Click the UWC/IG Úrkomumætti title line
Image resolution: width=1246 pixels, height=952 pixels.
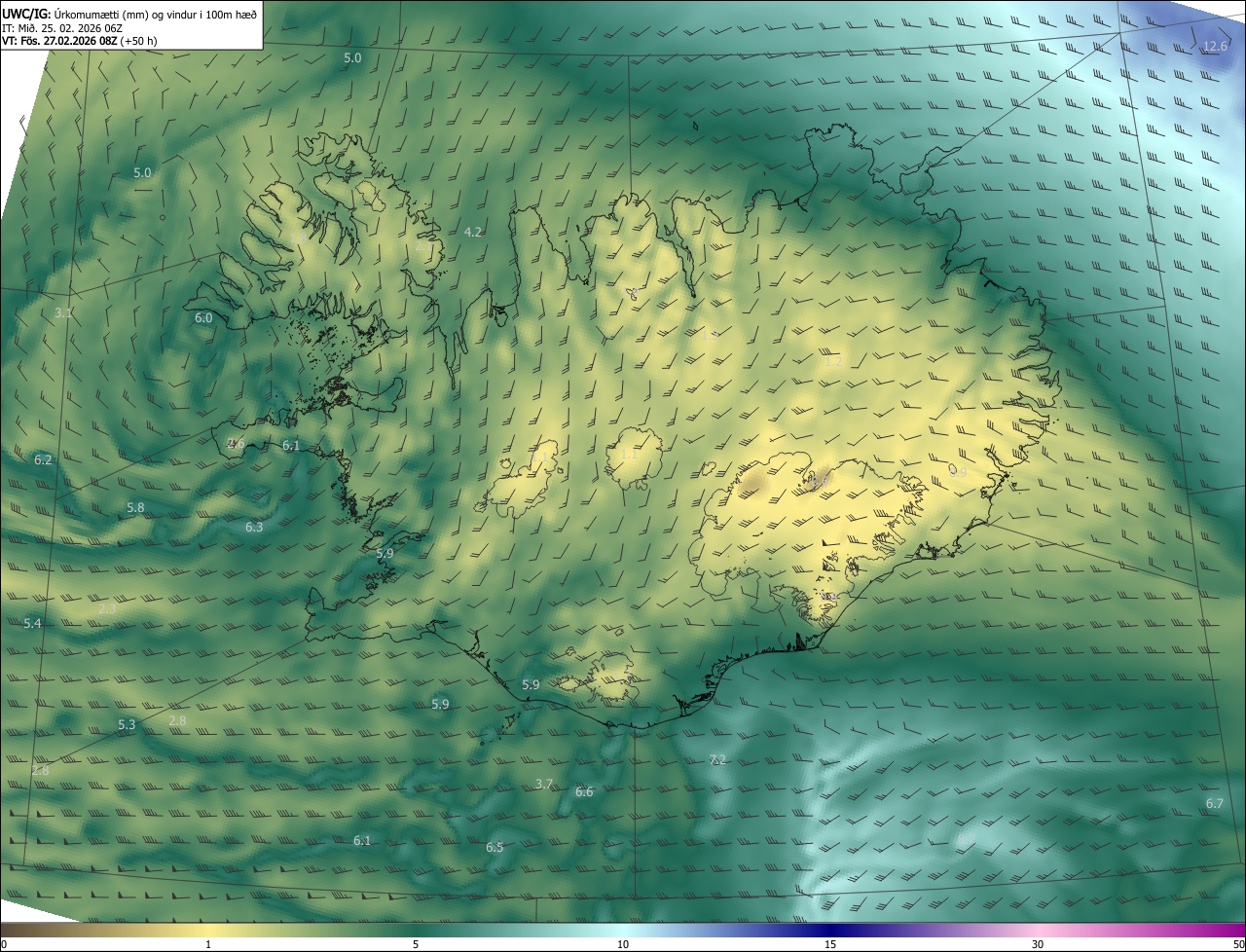(129, 13)
